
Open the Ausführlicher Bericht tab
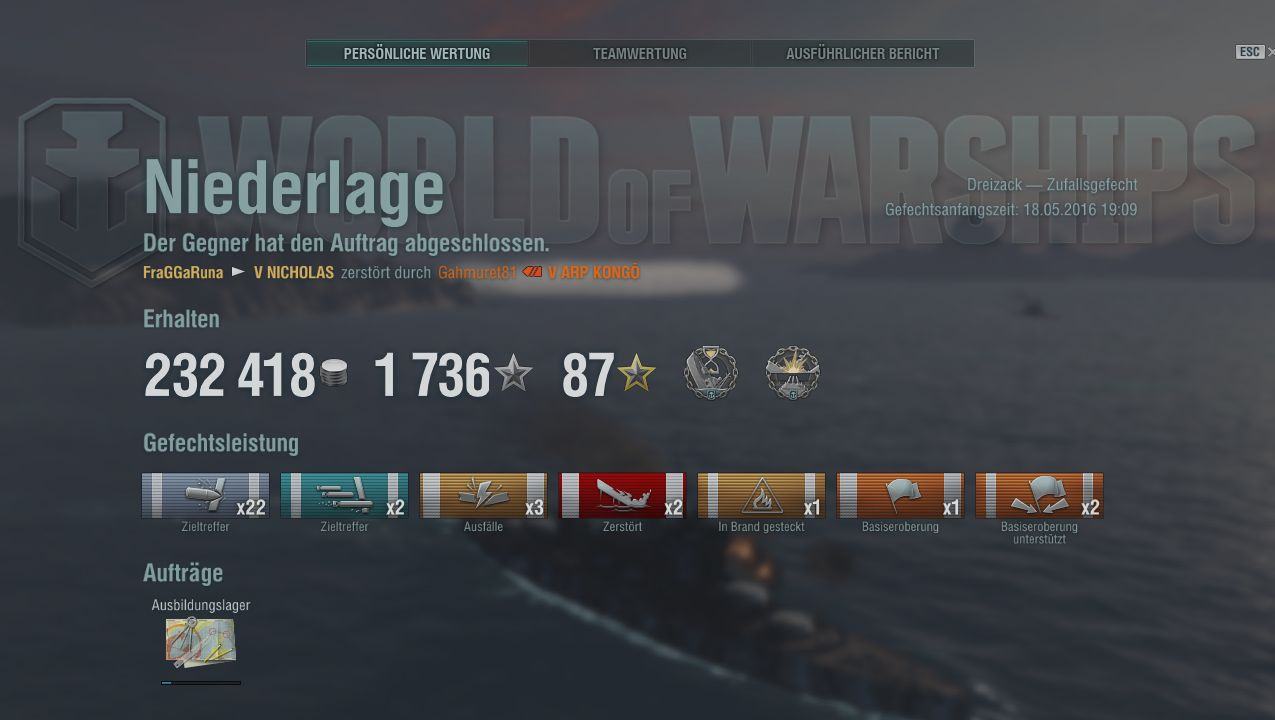[862, 54]
